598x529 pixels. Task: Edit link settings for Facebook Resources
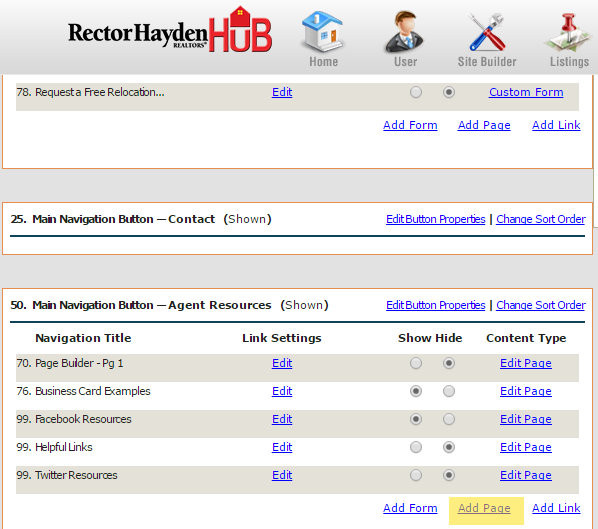tap(282, 419)
